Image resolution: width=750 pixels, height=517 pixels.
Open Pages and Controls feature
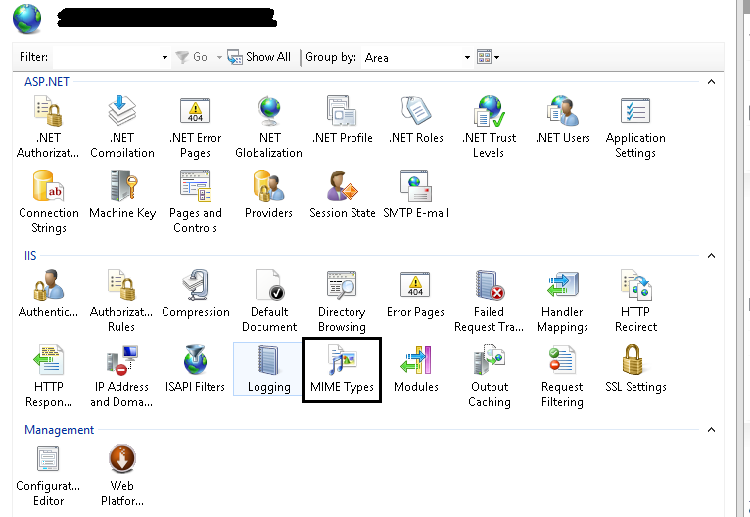(x=195, y=202)
